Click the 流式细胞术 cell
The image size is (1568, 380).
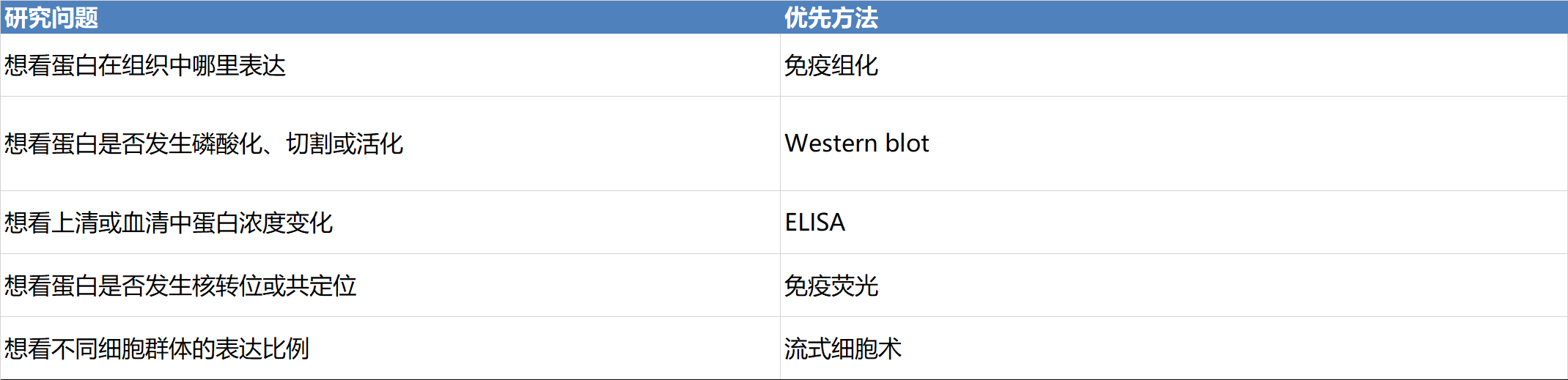pyautogui.click(x=842, y=349)
